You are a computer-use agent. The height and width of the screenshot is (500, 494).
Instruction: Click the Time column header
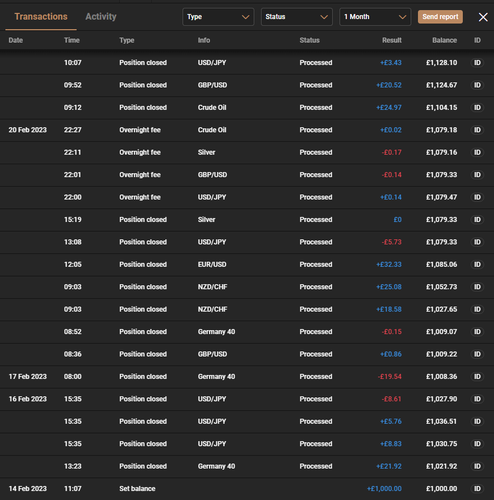click(72, 40)
